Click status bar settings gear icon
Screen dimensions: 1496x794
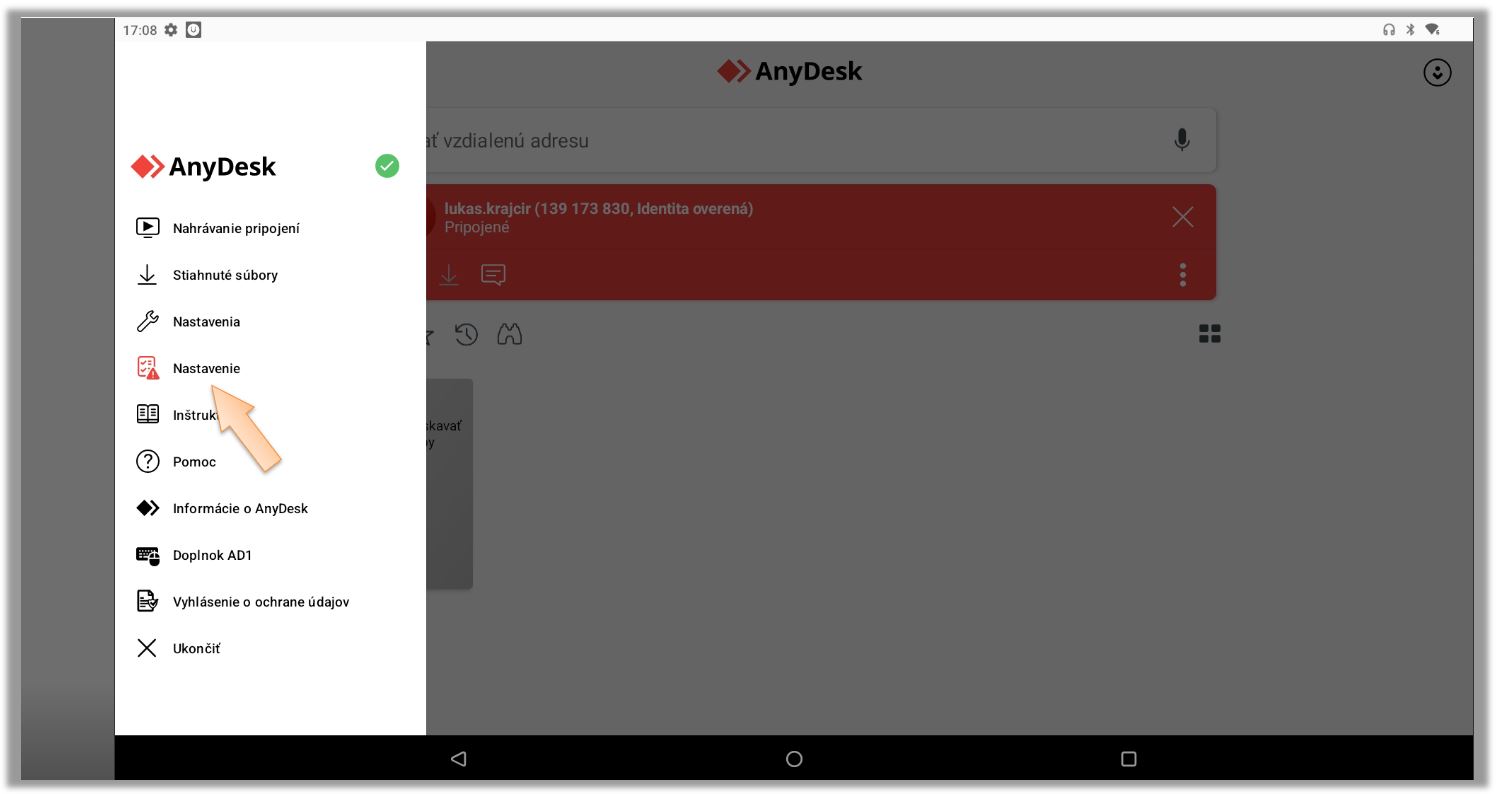(171, 30)
